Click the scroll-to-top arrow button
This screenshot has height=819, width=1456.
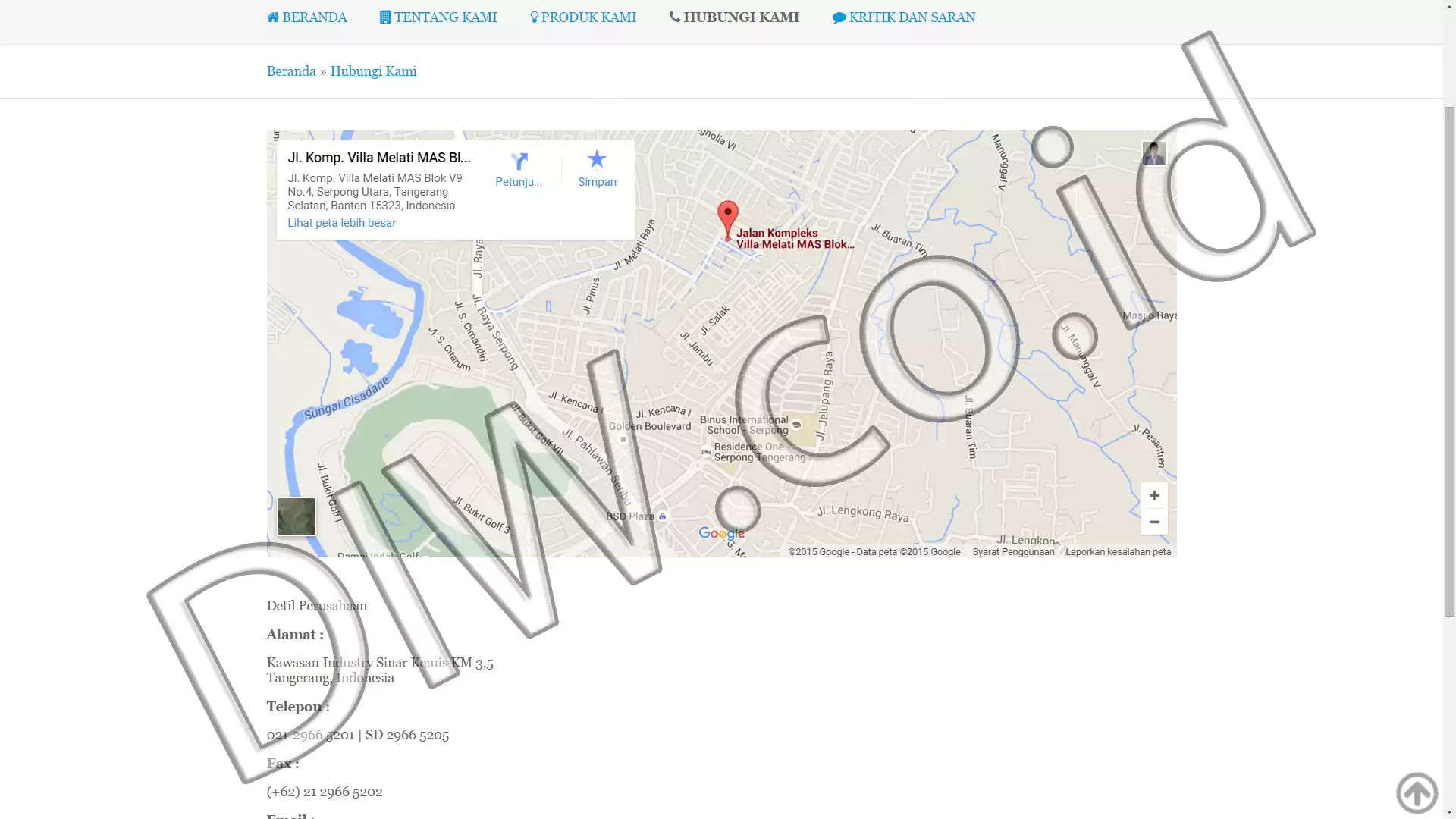coord(1417,793)
